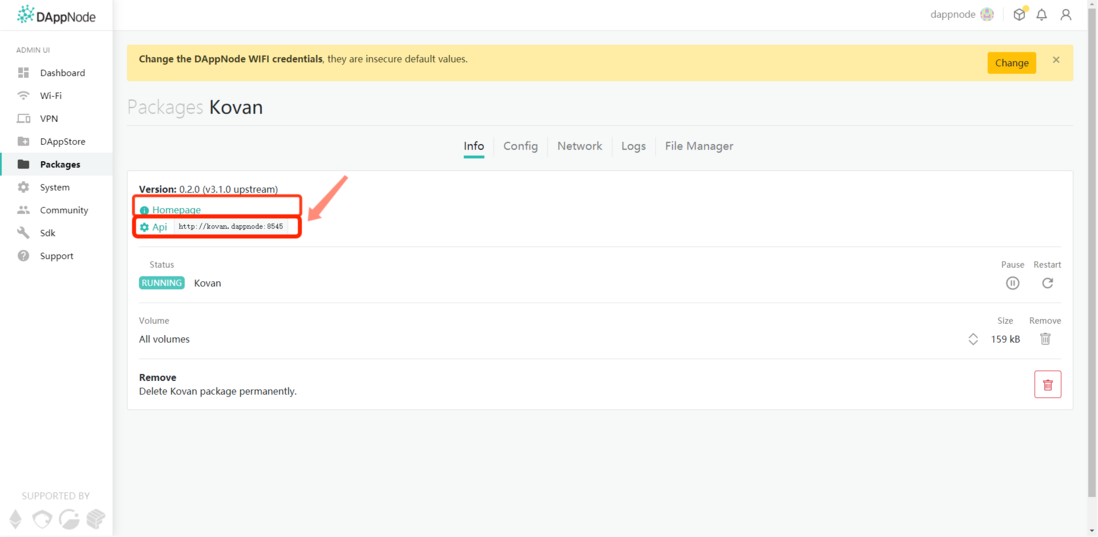Click the fourth supporter cube logo

click(x=95, y=519)
